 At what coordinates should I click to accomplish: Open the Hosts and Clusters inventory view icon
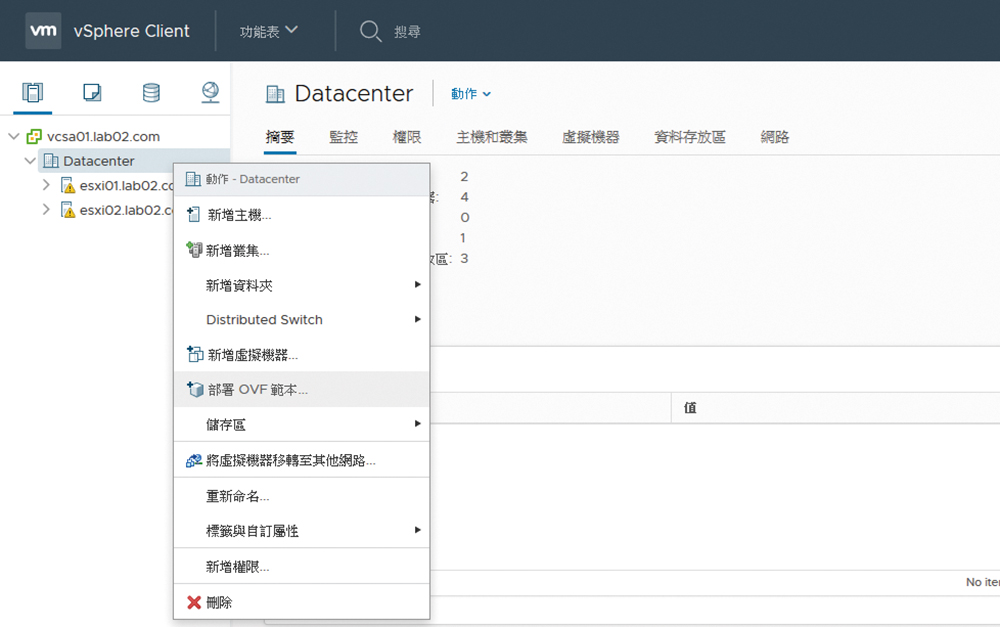click(x=33, y=92)
